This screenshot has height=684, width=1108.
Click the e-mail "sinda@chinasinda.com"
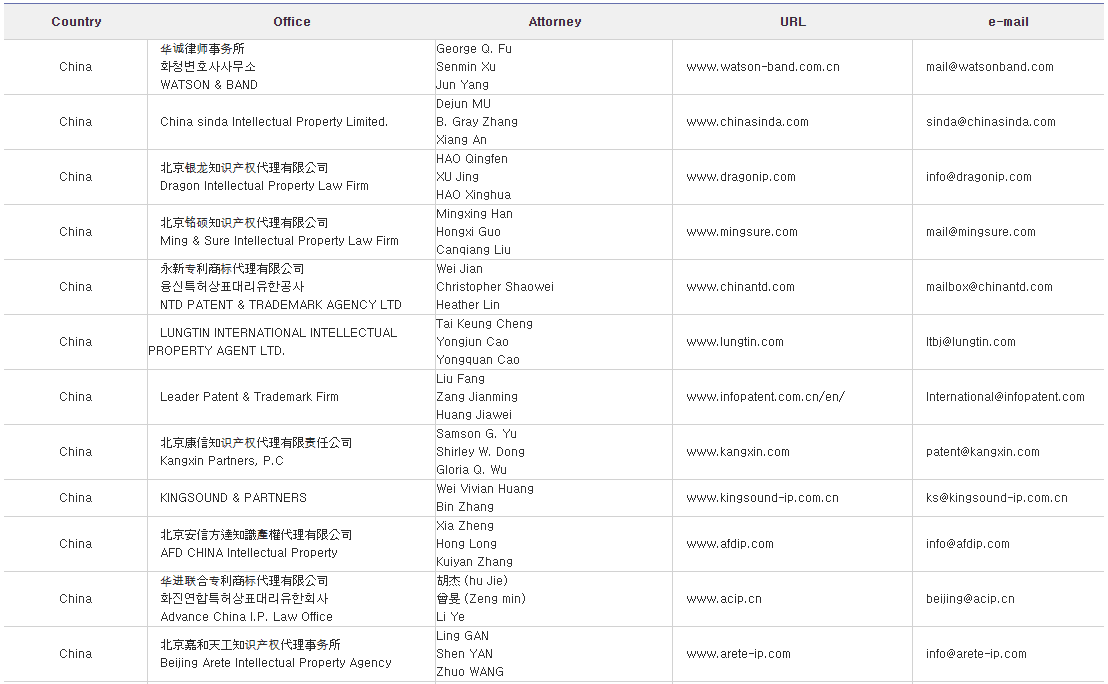coord(991,122)
